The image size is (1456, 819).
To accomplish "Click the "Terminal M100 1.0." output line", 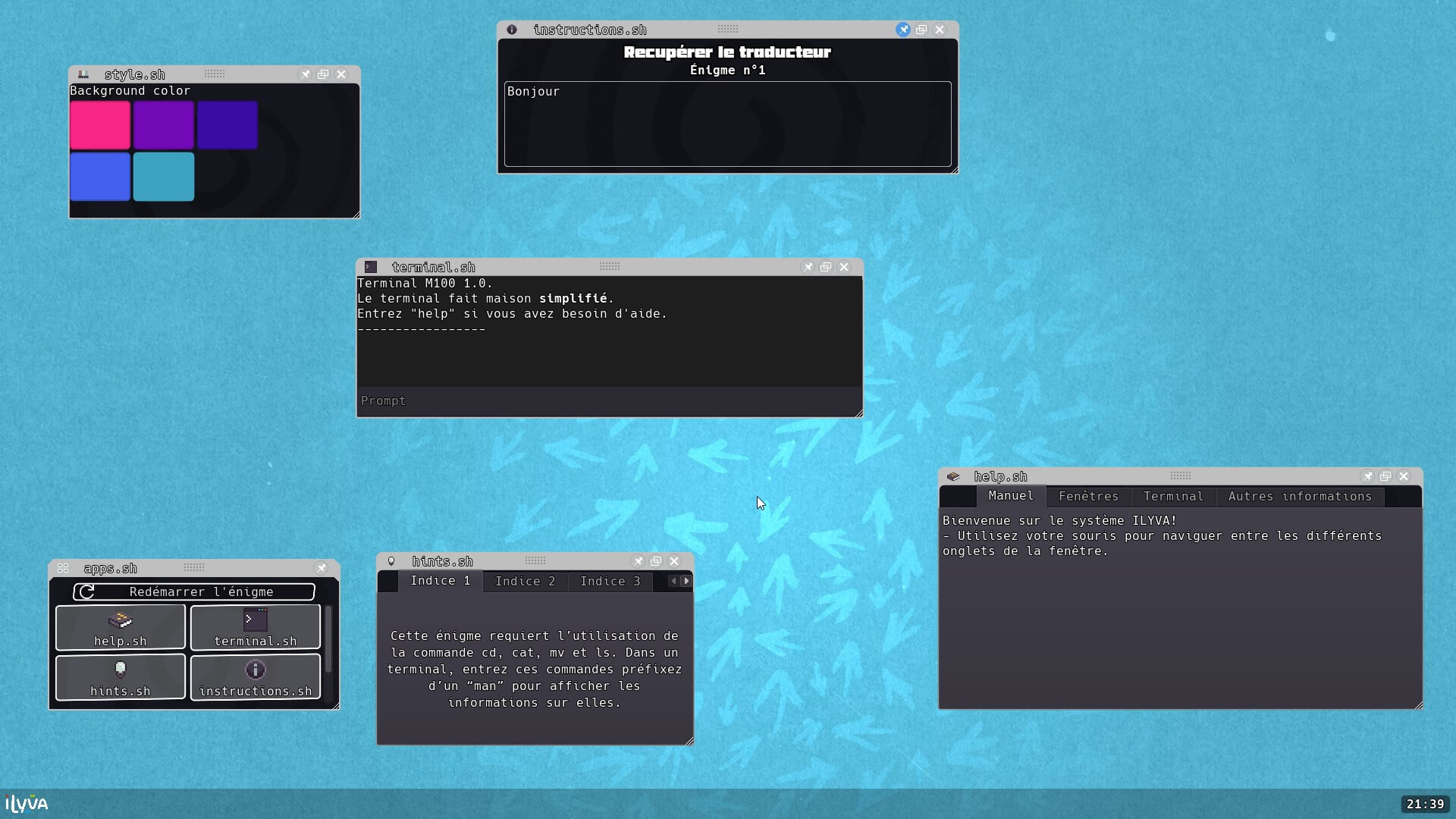I will click(425, 283).
